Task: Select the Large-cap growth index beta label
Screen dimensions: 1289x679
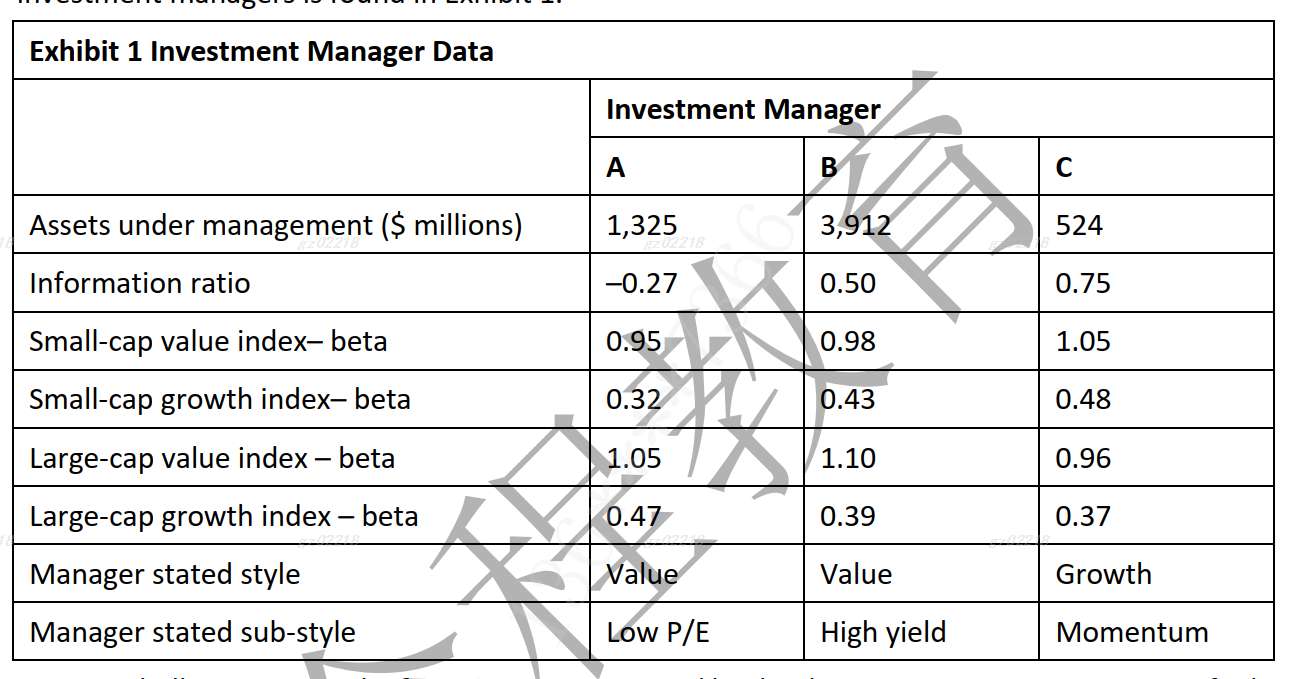Action: (x=224, y=516)
